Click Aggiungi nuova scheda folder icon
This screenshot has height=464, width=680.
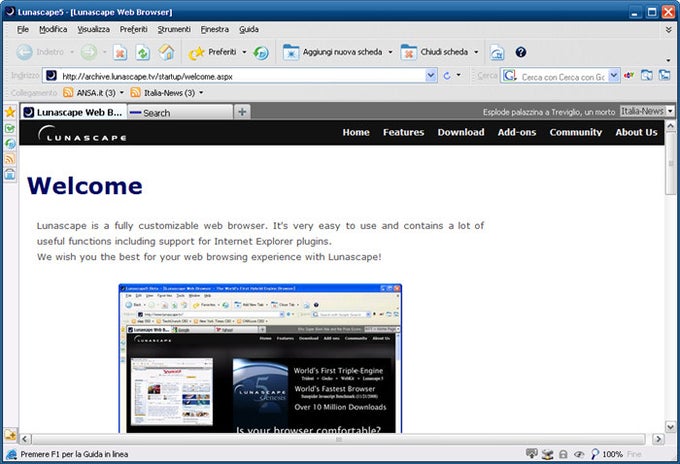291,52
